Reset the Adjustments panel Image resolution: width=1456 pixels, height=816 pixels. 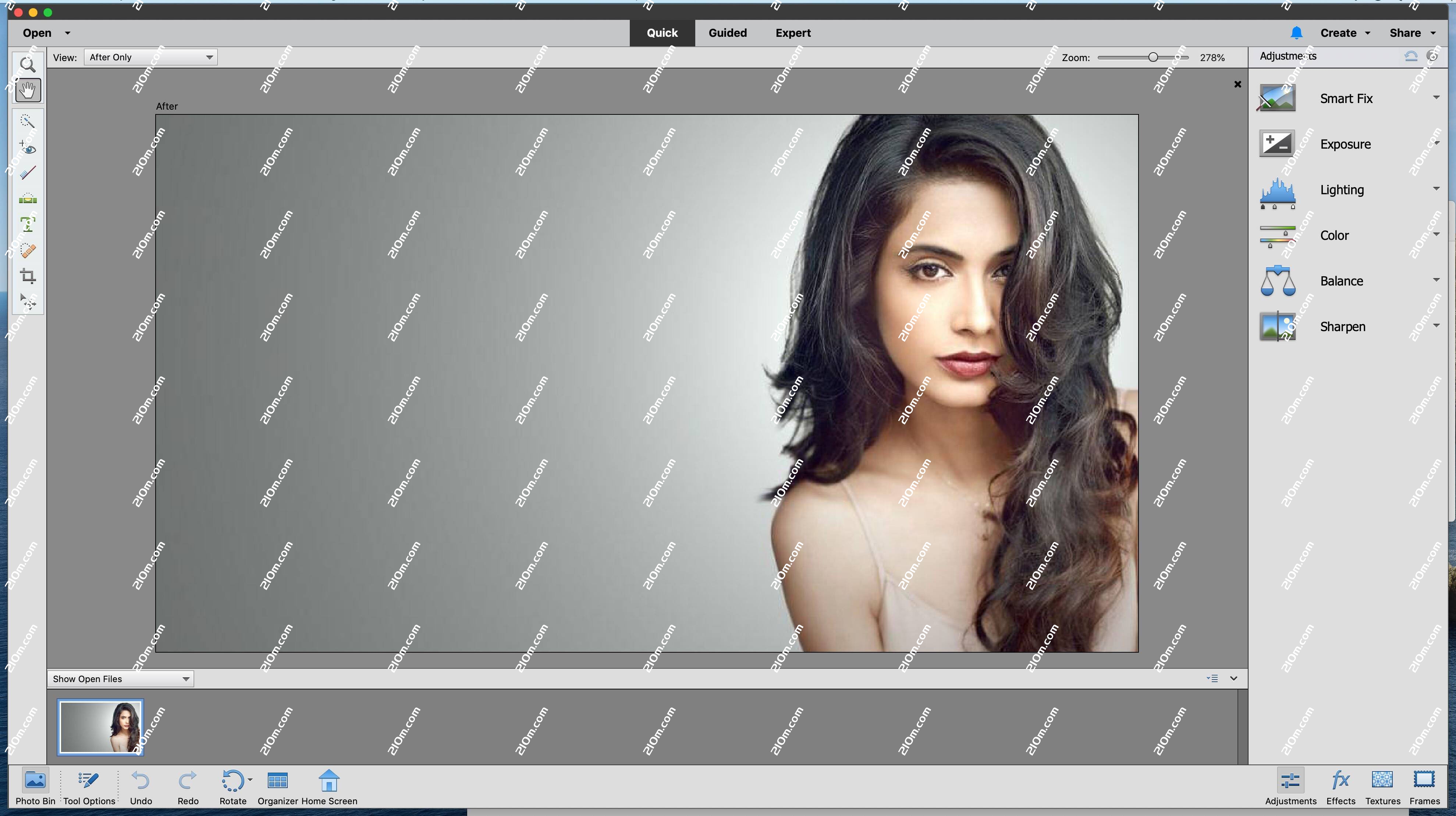click(1411, 56)
